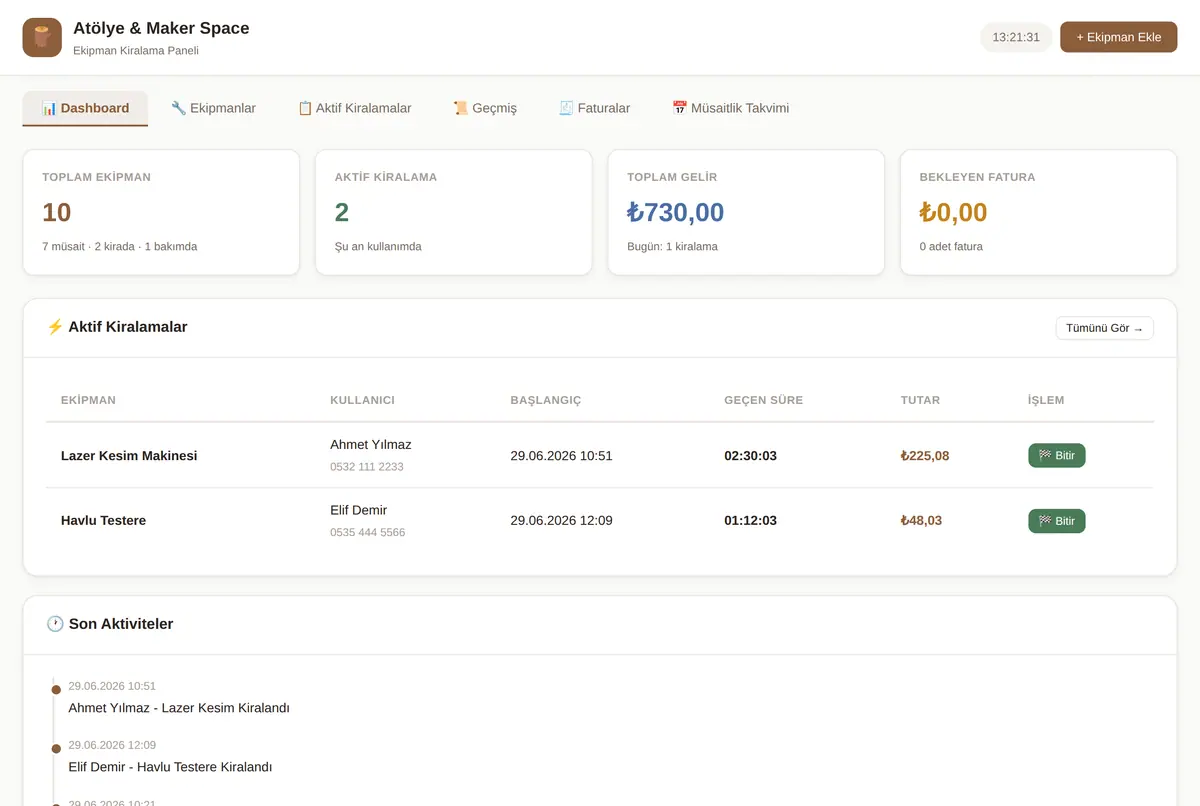Click the Lazer Kesim Makinesi equipment name

click(129, 455)
